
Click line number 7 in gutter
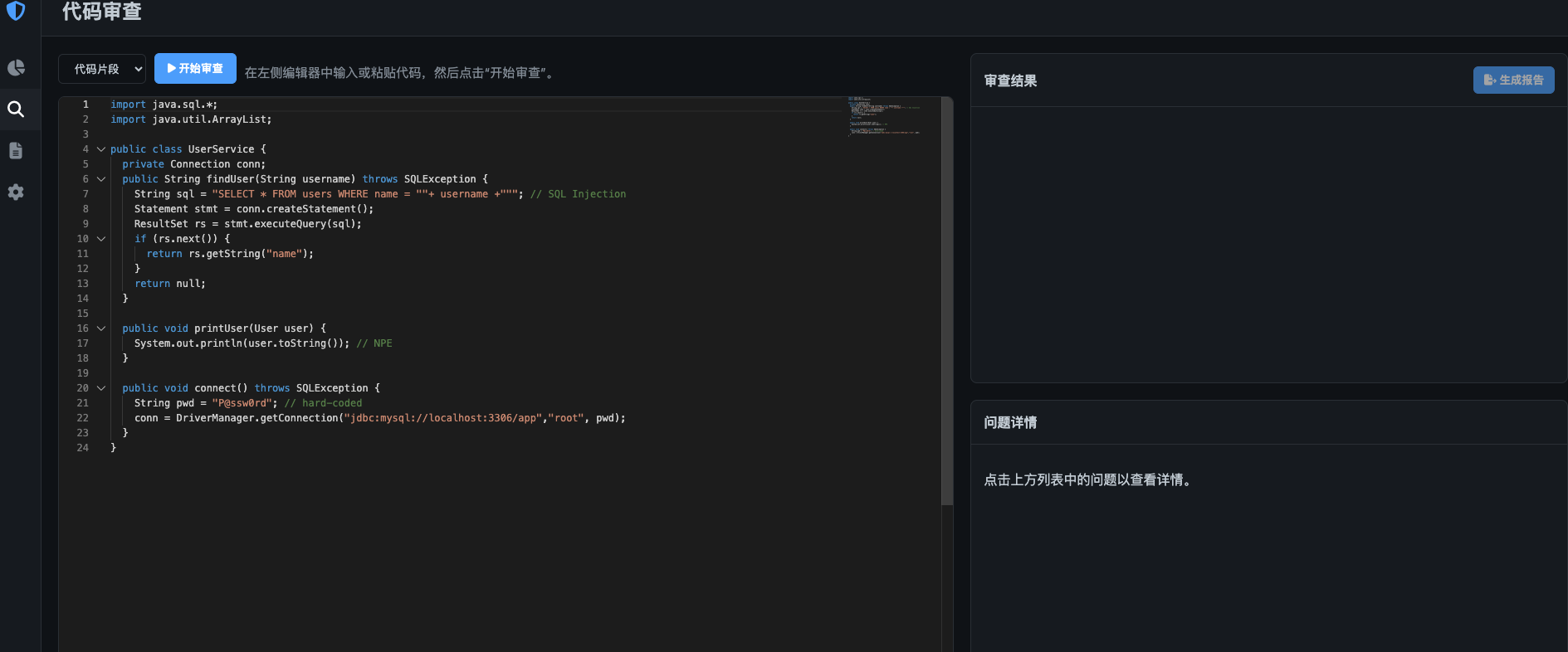(85, 194)
